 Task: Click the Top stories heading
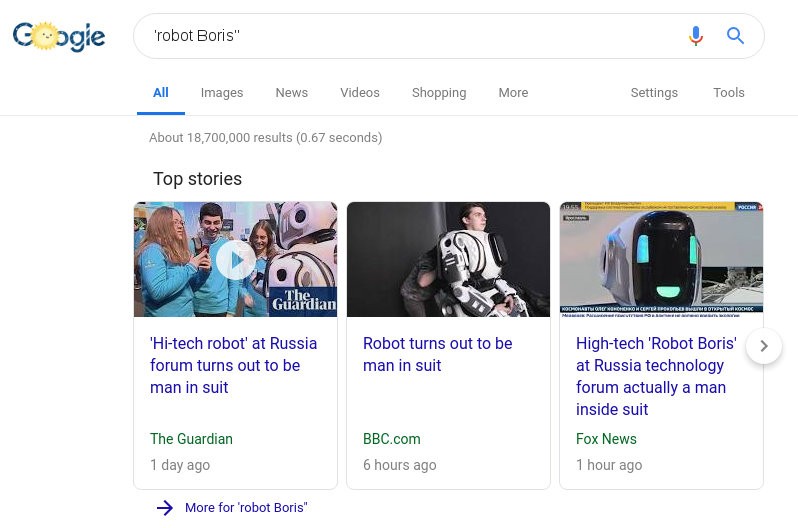[x=197, y=179]
